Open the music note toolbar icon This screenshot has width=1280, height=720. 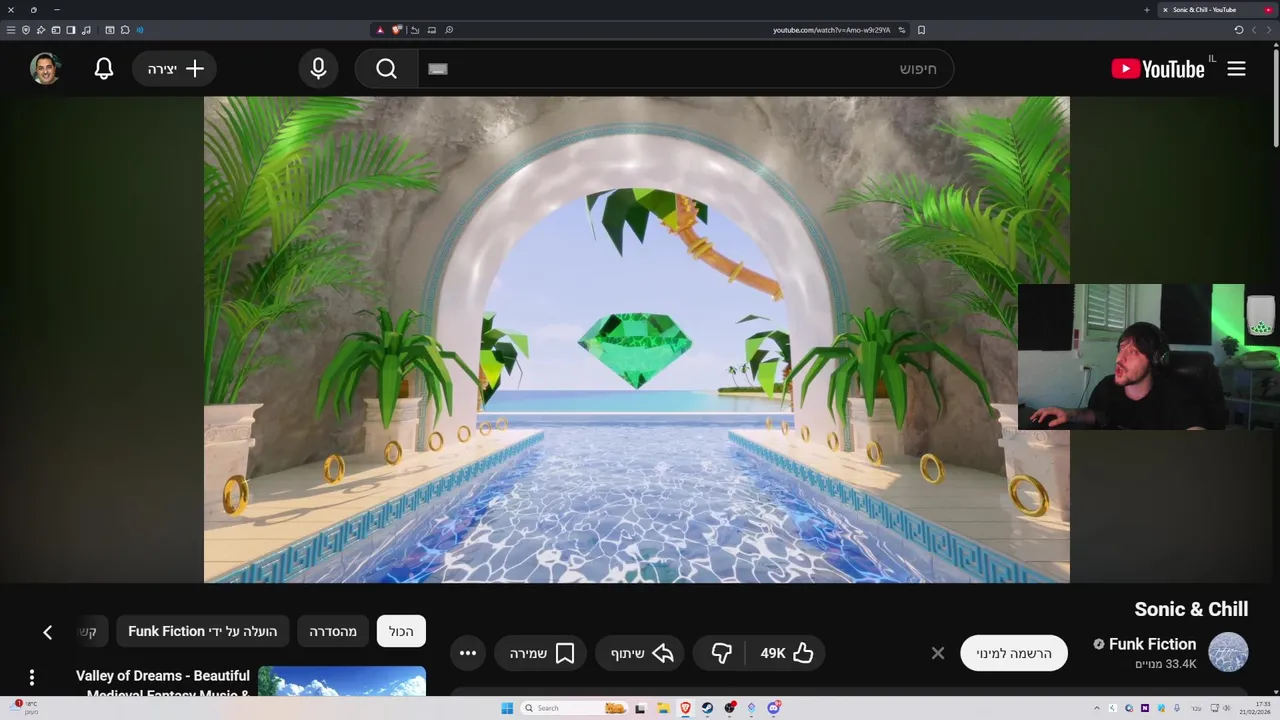tap(86, 30)
